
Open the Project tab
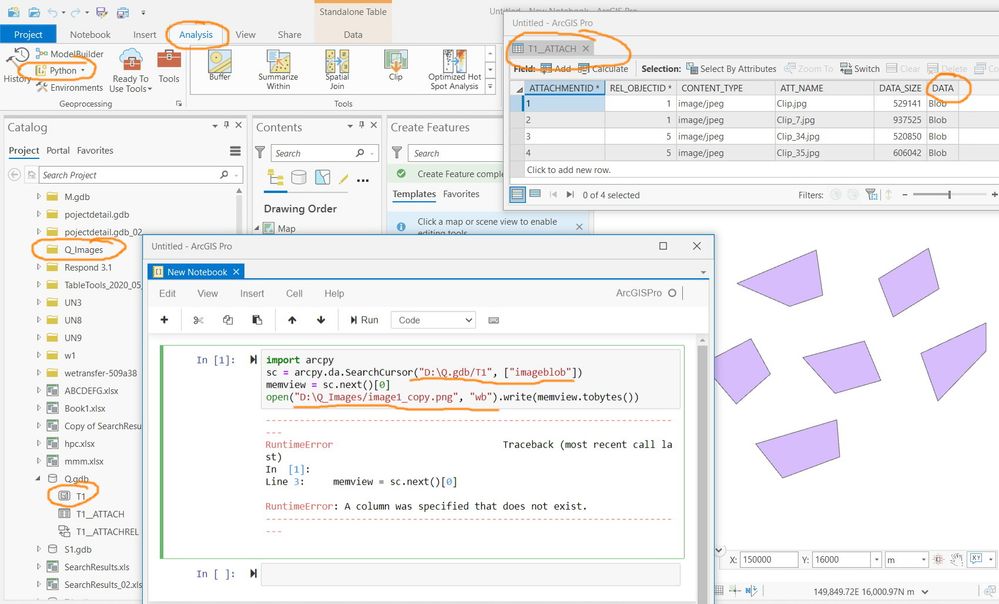point(28,34)
